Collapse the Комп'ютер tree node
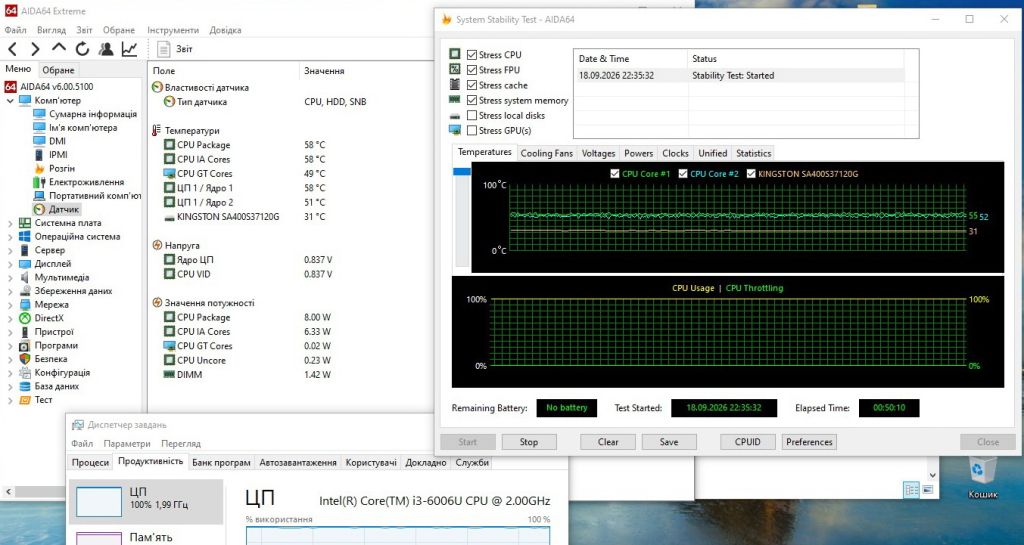 pos(10,101)
